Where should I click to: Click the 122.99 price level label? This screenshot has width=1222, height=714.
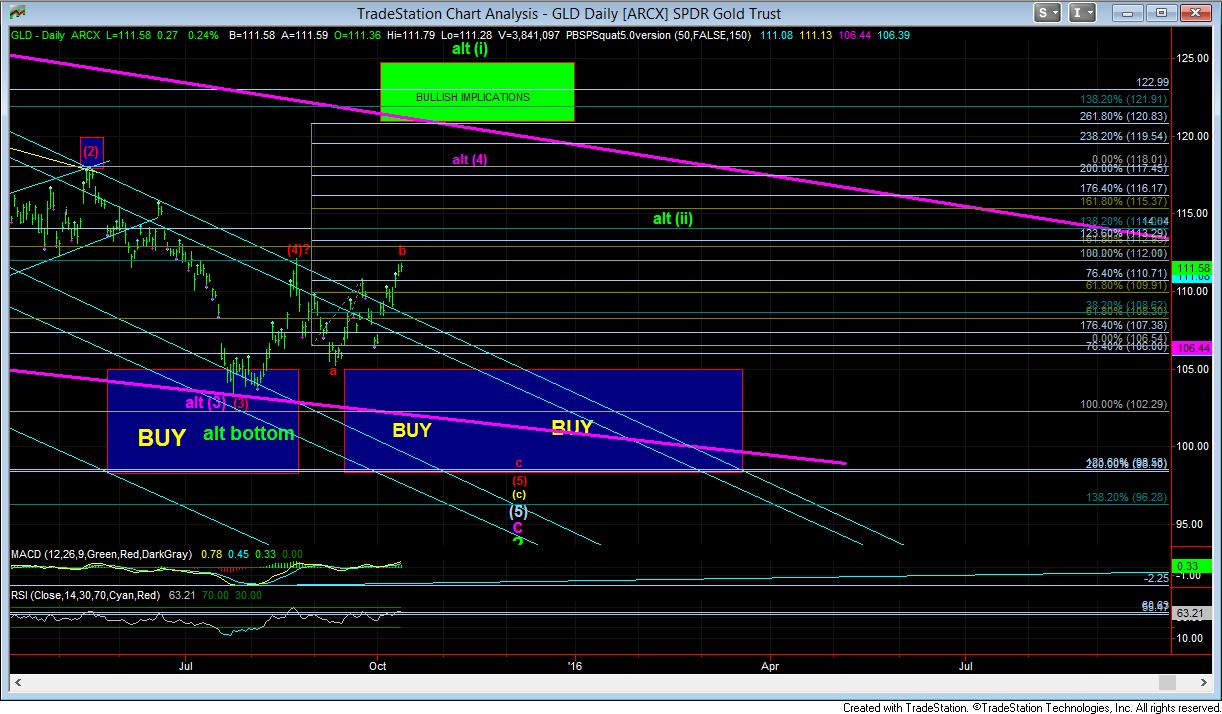1153,83
